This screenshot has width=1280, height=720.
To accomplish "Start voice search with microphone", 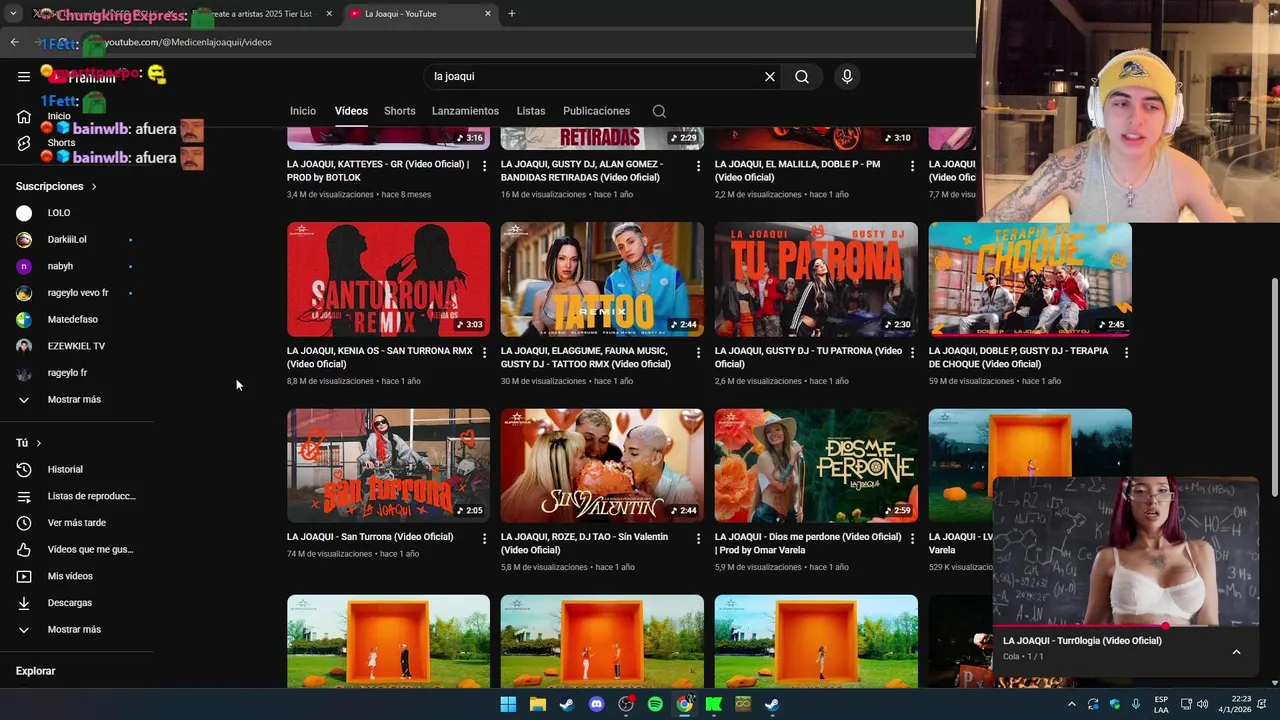I will [847, 76].
